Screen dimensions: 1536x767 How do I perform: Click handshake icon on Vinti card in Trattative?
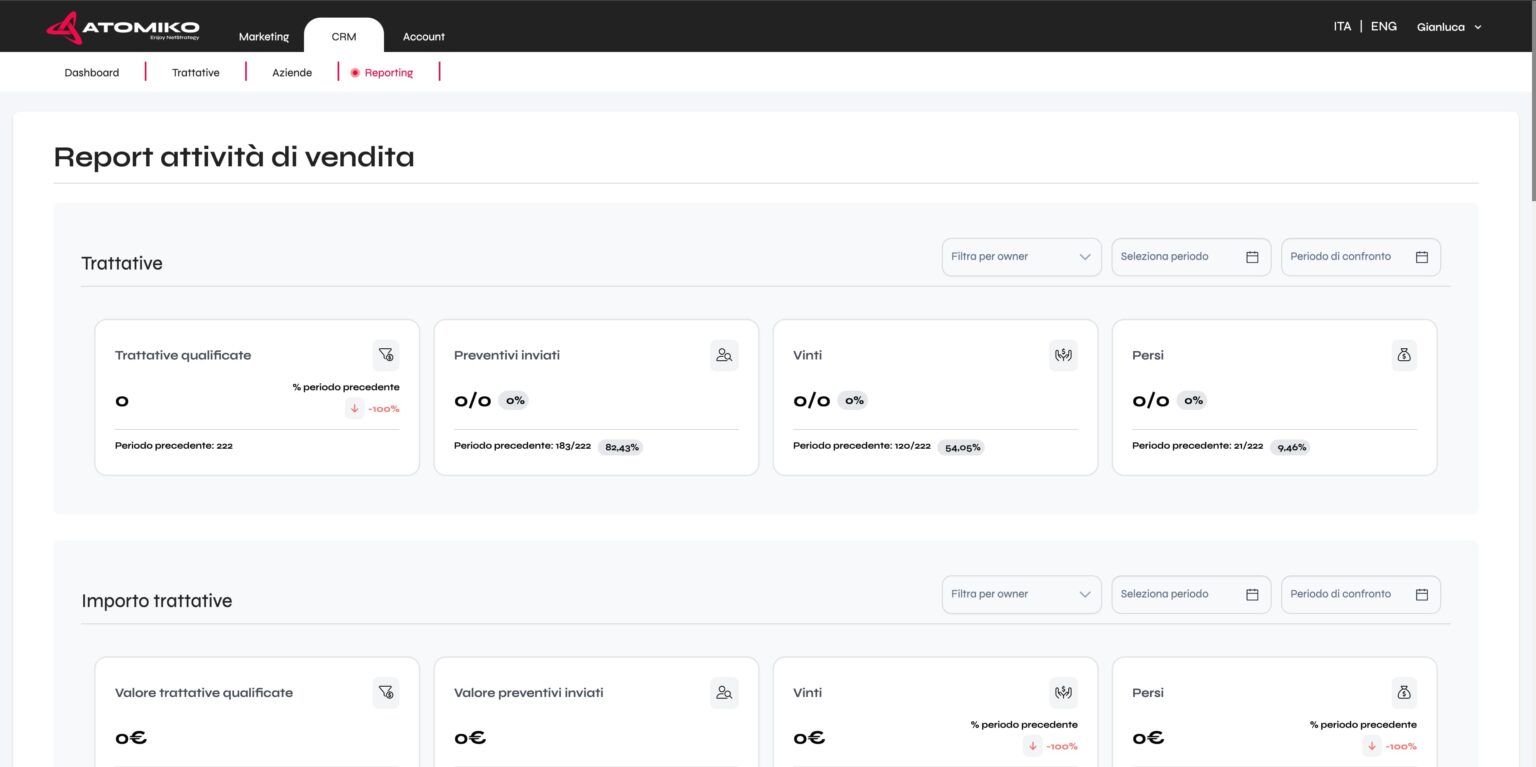coord(1063,355)
